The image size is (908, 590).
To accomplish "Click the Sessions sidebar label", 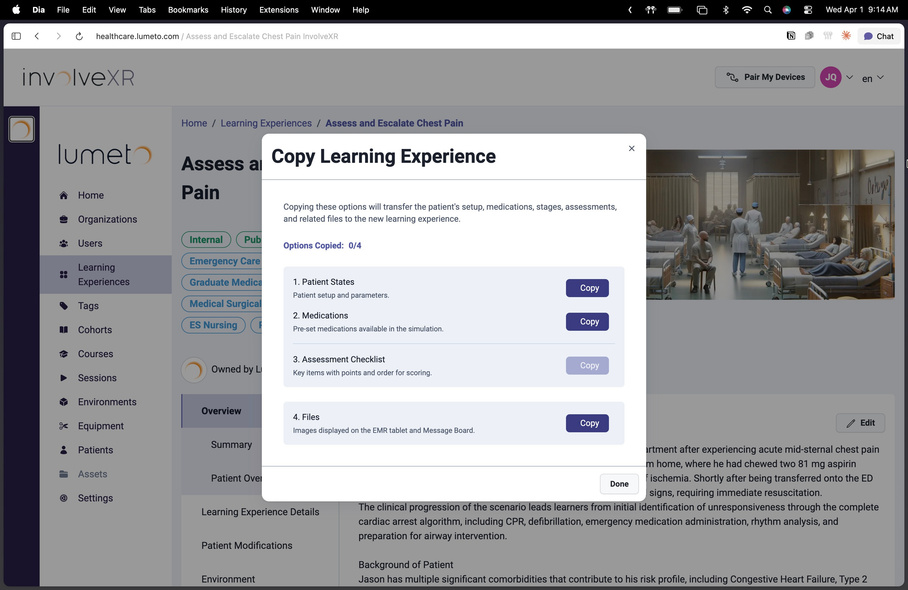I will pos(97,378).
